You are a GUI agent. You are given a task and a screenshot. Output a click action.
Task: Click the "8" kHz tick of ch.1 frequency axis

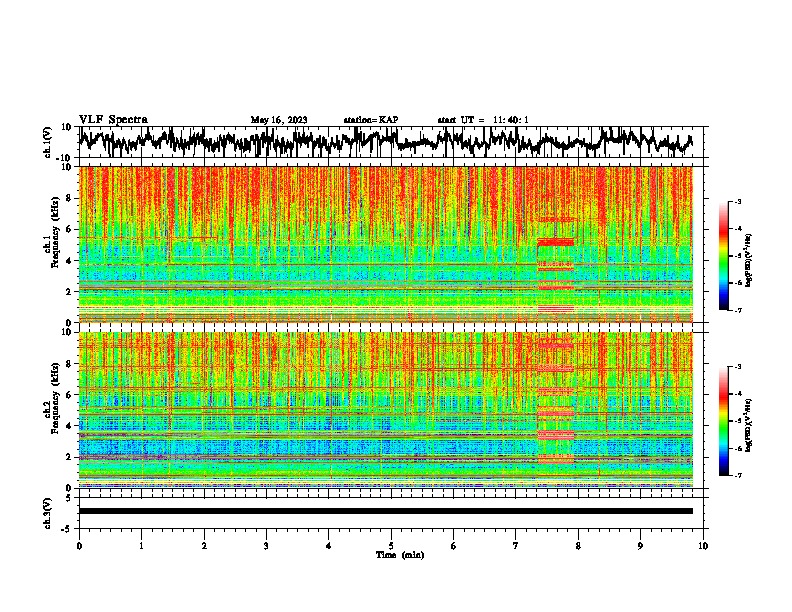70,198
